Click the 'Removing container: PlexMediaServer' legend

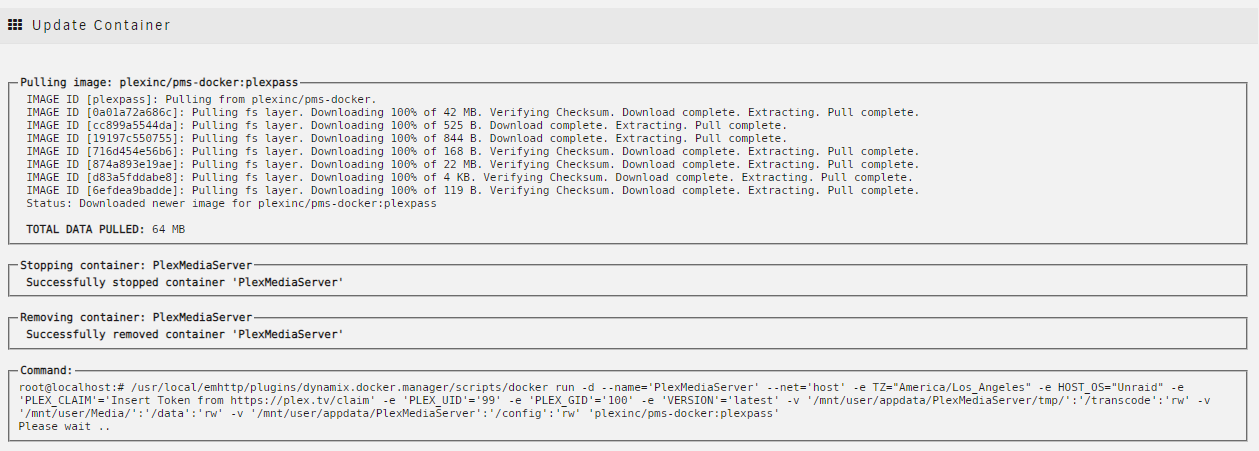136,317
